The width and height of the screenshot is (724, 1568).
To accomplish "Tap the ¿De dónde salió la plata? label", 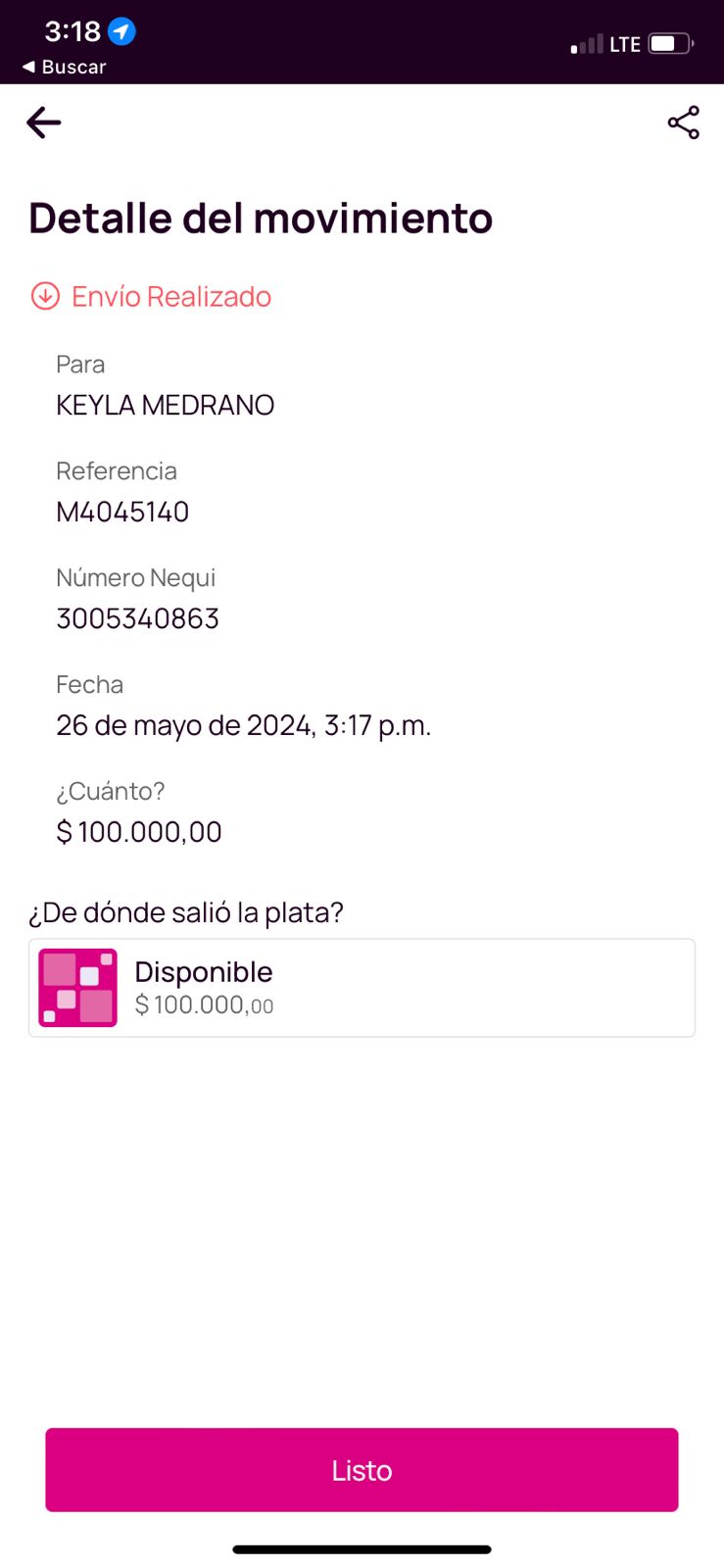I will coord(186,912).
